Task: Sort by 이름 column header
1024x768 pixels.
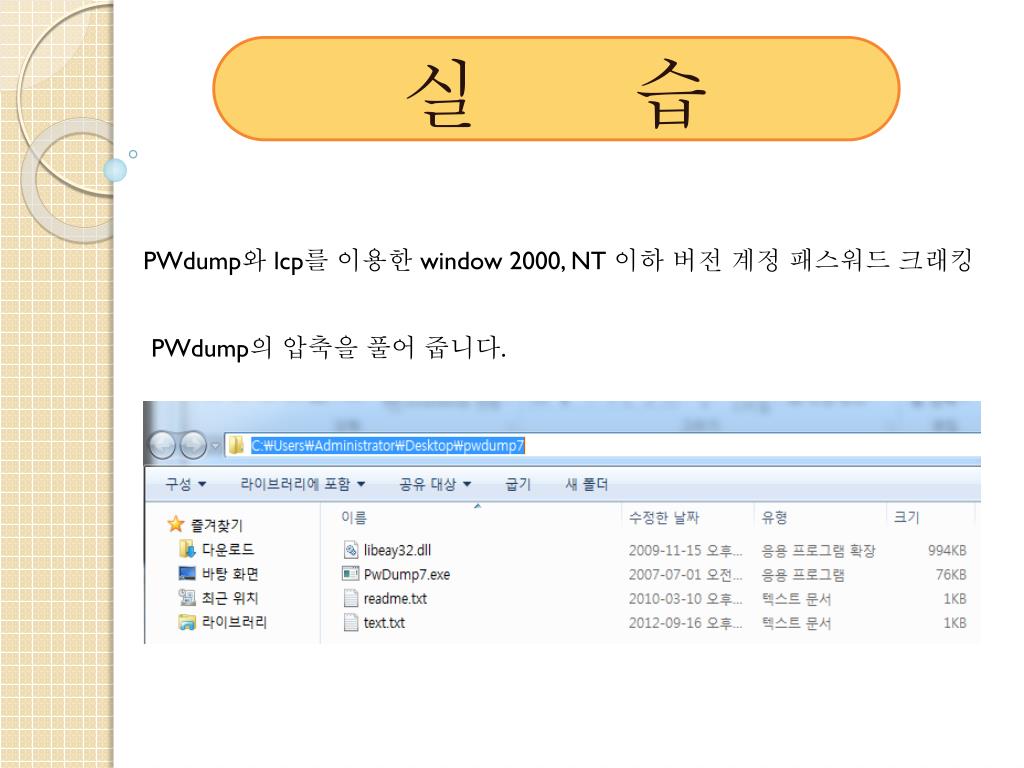Action: 353,517
